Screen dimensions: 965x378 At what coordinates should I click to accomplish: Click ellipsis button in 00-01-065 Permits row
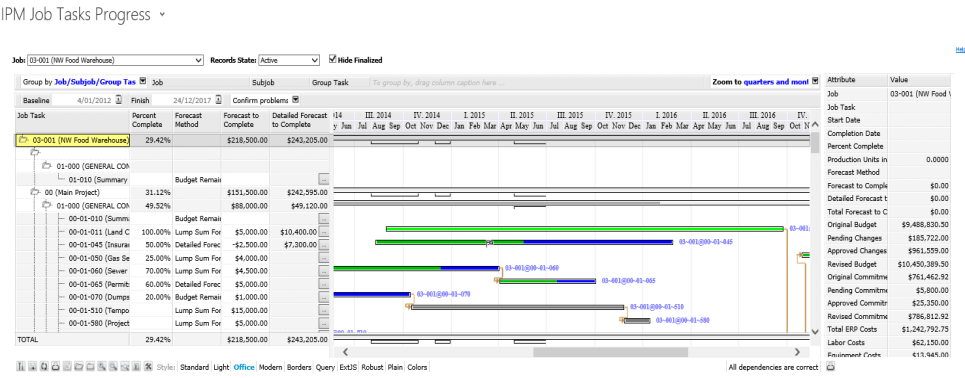[324, 284]
